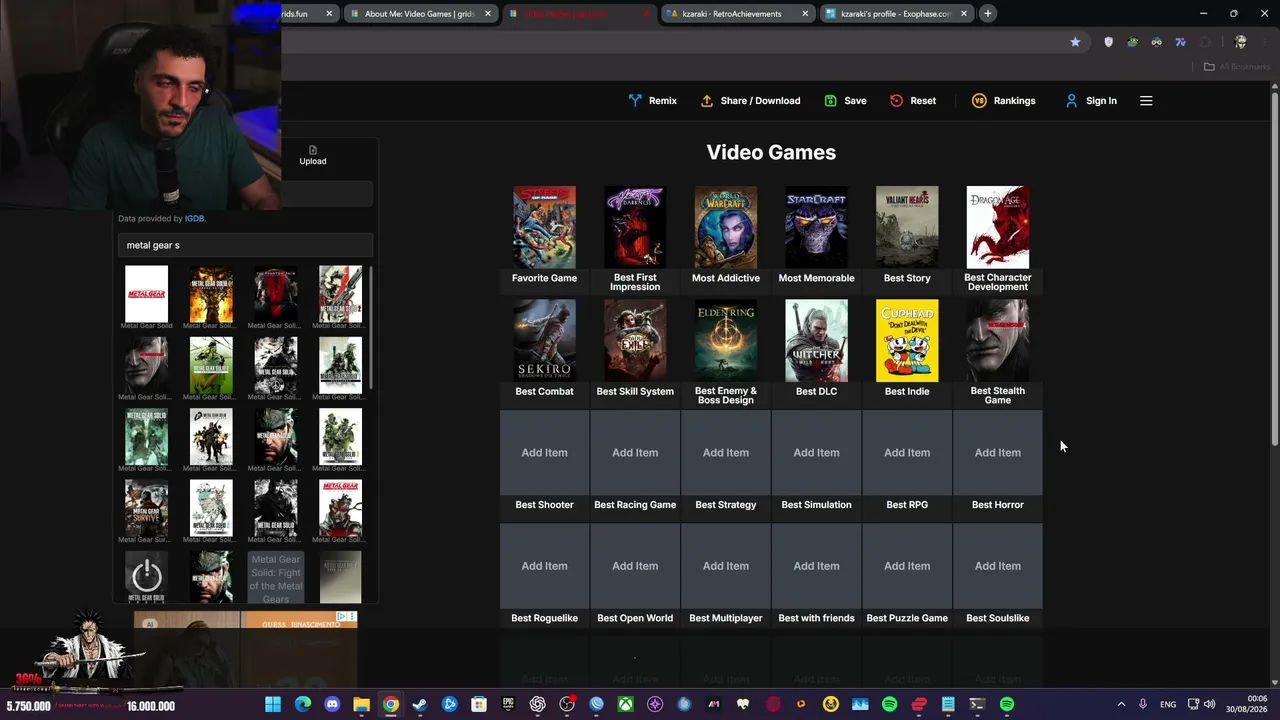Focus the 'metal gear s' search field
The image size is (1280, 720).
pos(245,245)
